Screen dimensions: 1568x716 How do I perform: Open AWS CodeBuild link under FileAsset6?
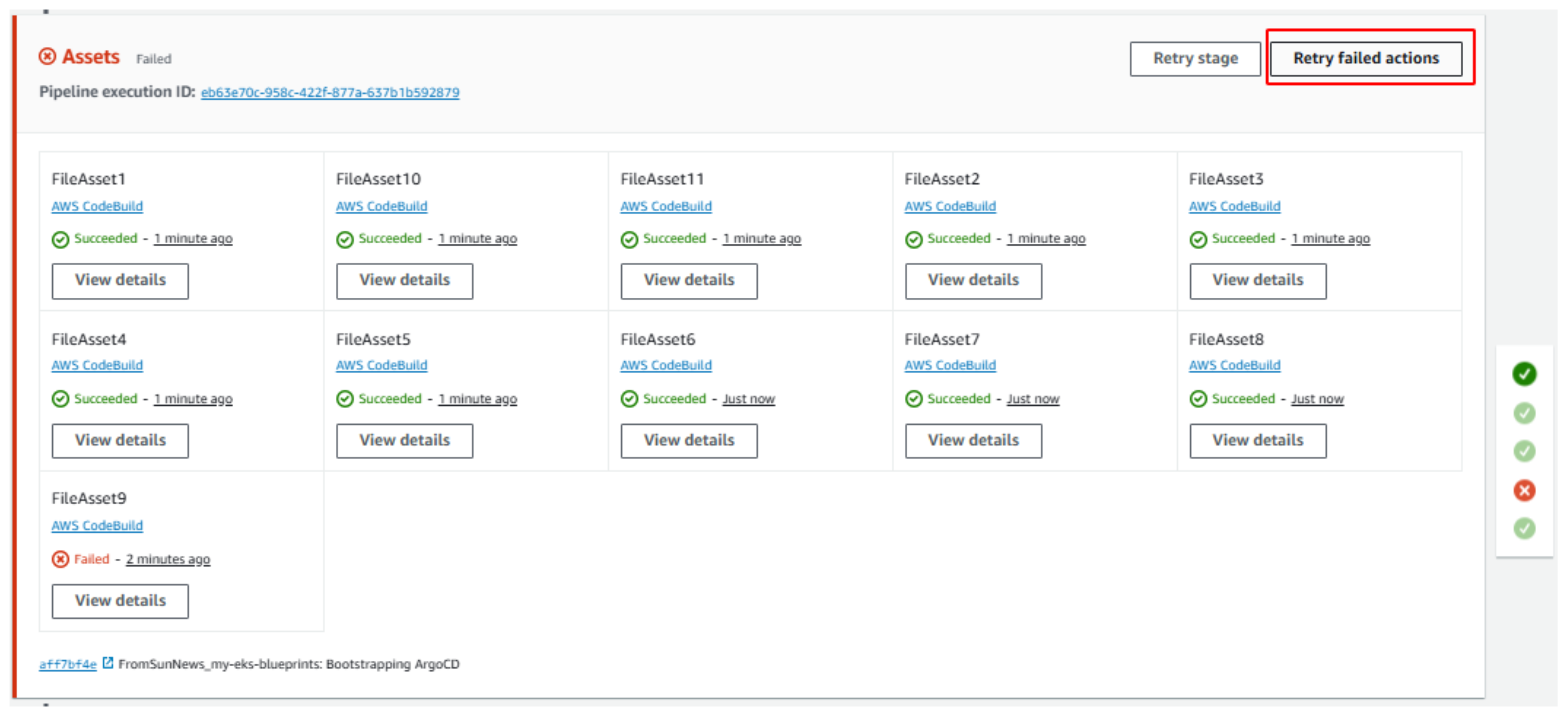click(x=666, y=366)
